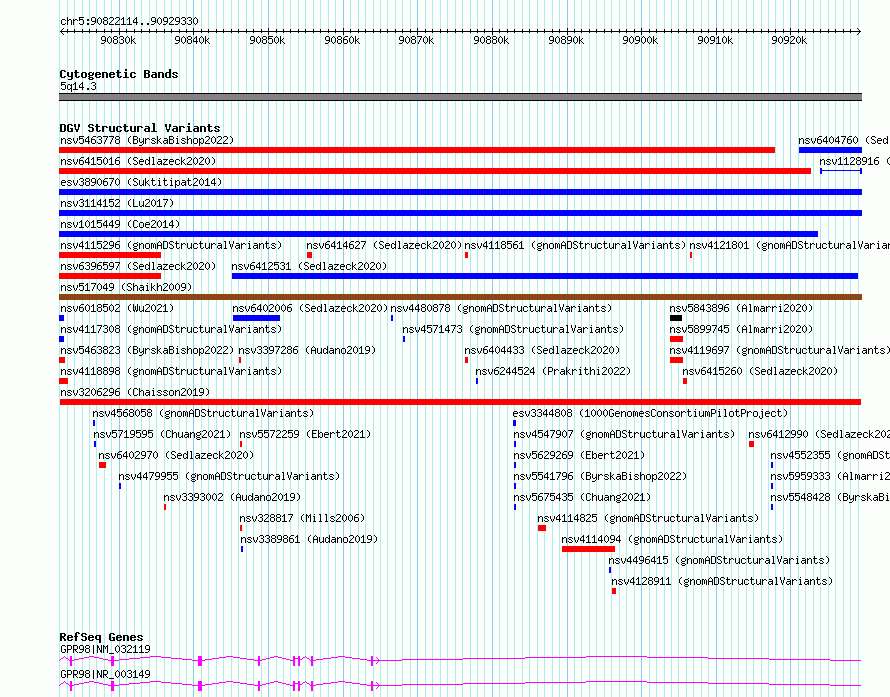Viewport: 890px width, 697px height.
Task: Select variant esv3344808 1000Genomes pilot label
Action: point(650,413)
